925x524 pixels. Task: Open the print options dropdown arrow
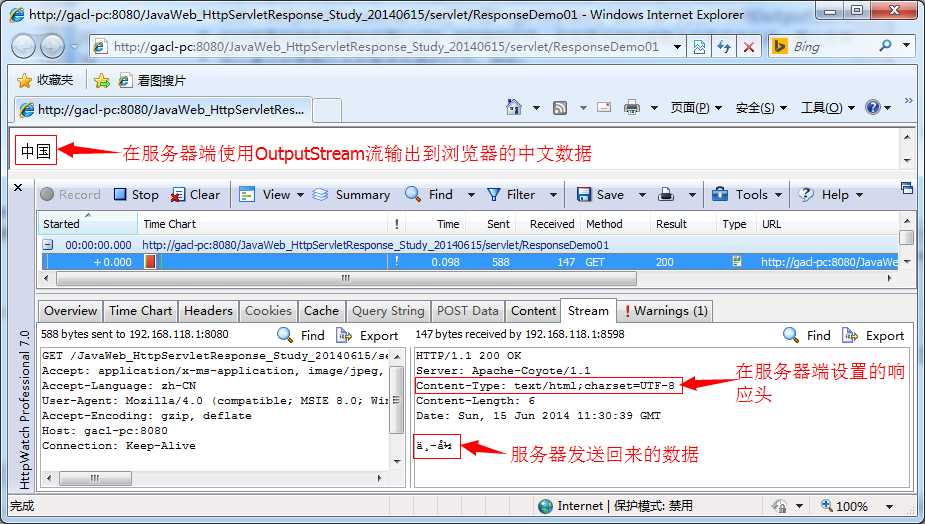click(x=654, y=107)
